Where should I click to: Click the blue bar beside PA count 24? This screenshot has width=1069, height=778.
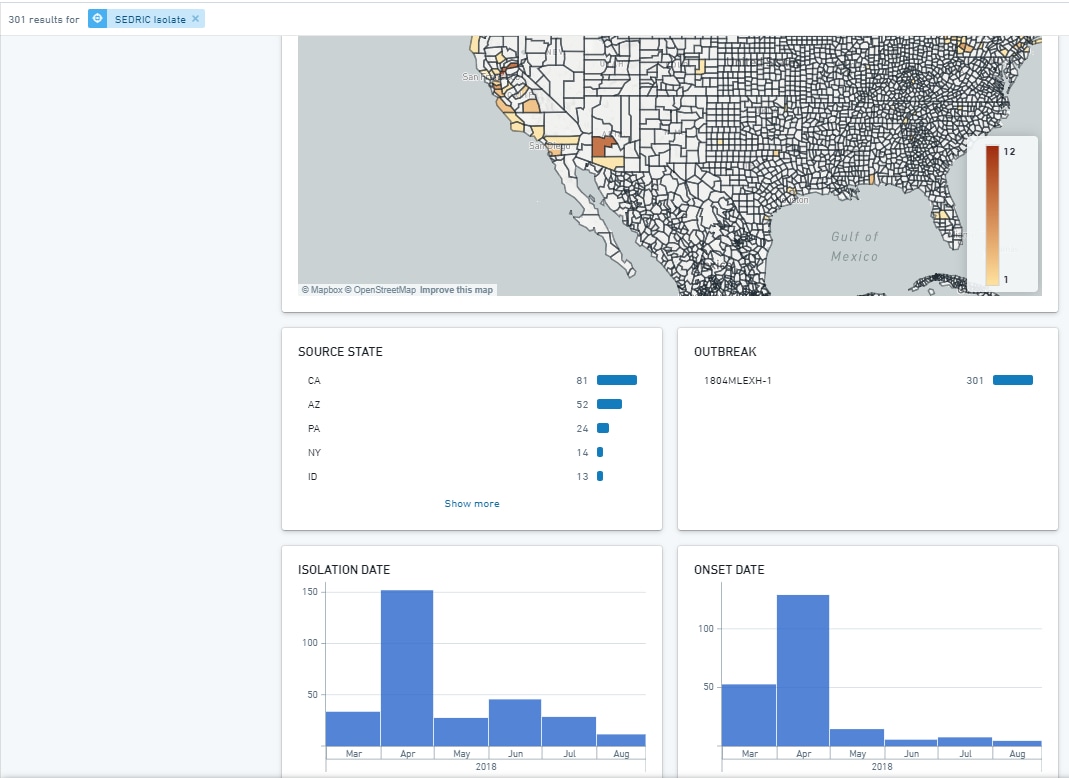coord(603,428)
